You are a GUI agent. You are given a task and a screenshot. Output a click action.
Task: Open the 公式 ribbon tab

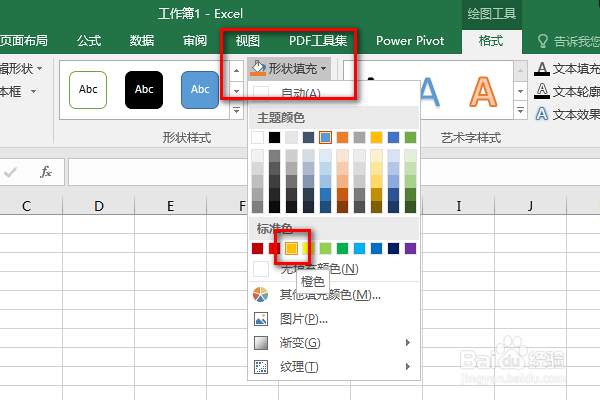pyautogui.click(x=89, y=41)
